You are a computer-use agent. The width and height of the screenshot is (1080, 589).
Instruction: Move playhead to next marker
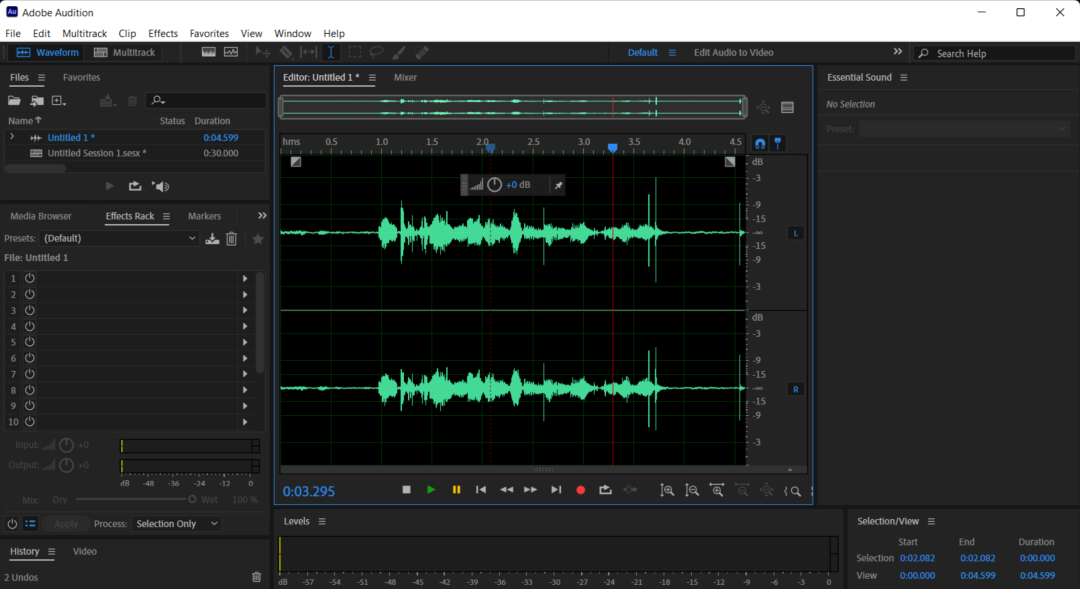click(556, 490)
